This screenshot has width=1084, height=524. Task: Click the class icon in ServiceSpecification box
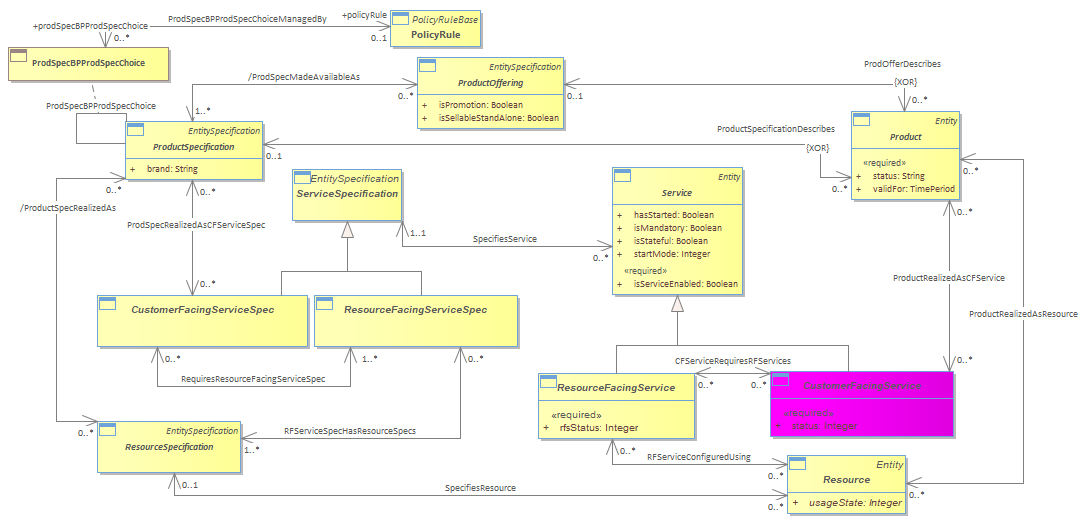point(303,178)
